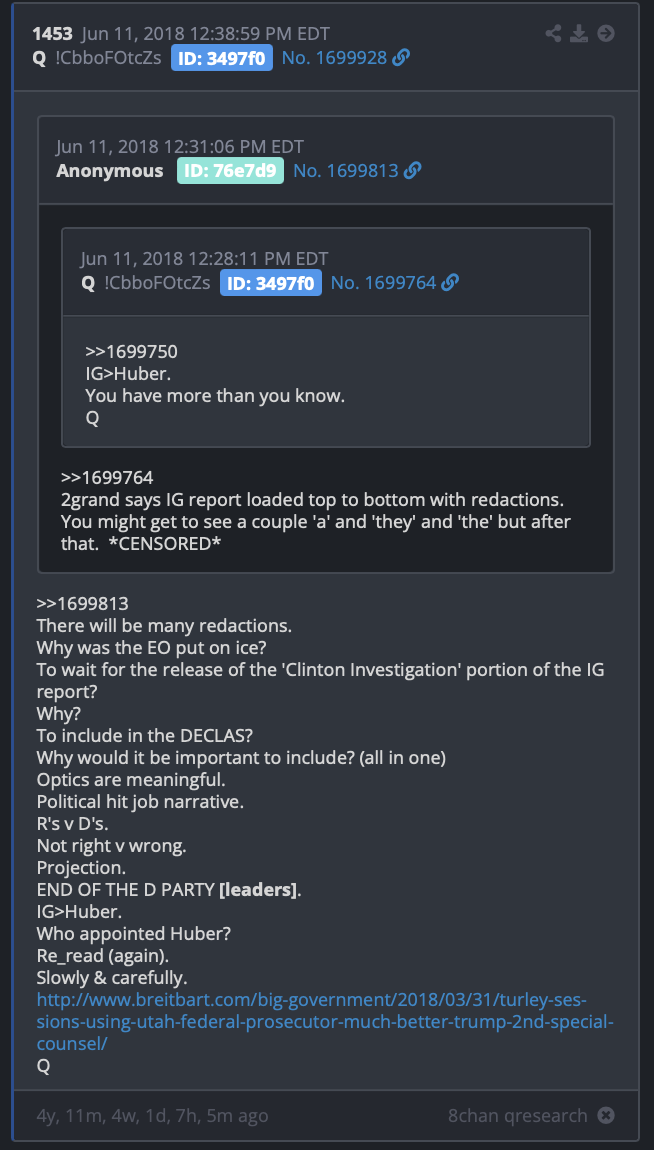Open post No. 1699928 link
The height and width of the screenshot is (1150, 654).
tap(334, 58)
